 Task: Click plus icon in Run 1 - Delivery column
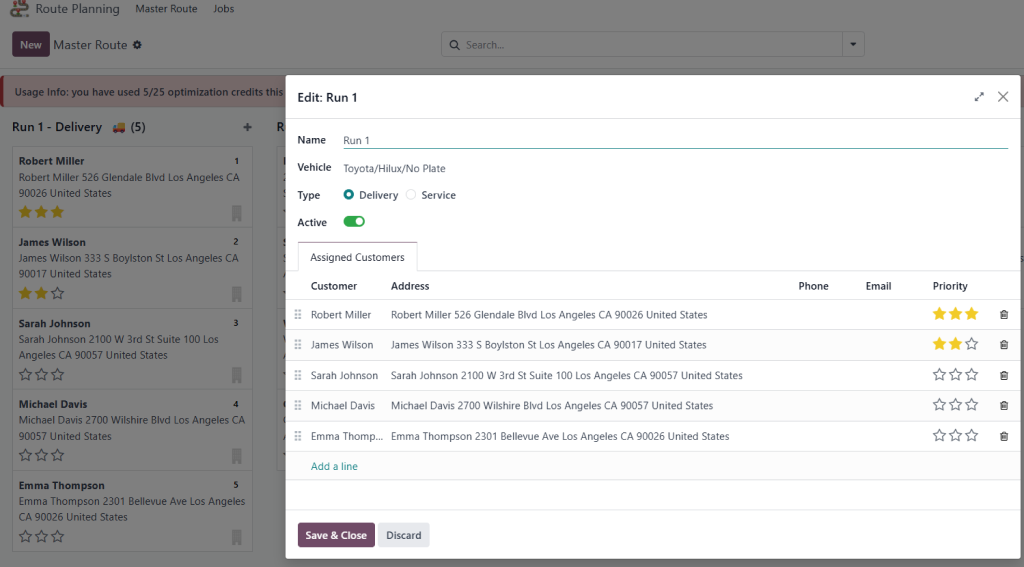247,127
